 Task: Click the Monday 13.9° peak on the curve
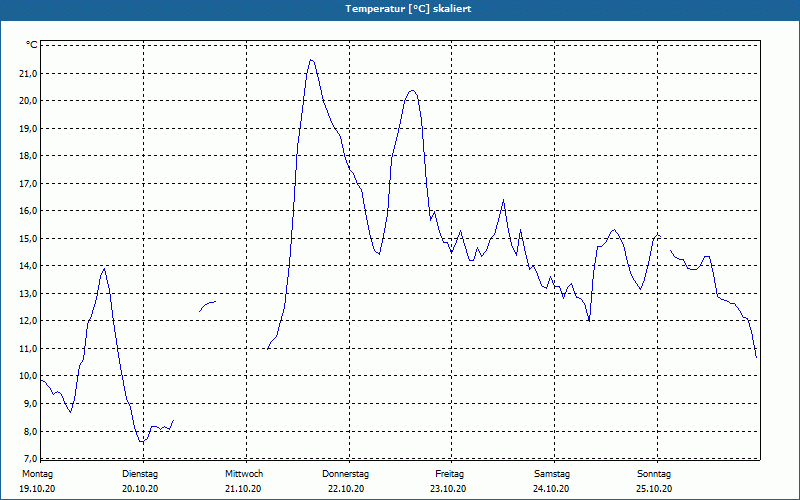[104, 269]
